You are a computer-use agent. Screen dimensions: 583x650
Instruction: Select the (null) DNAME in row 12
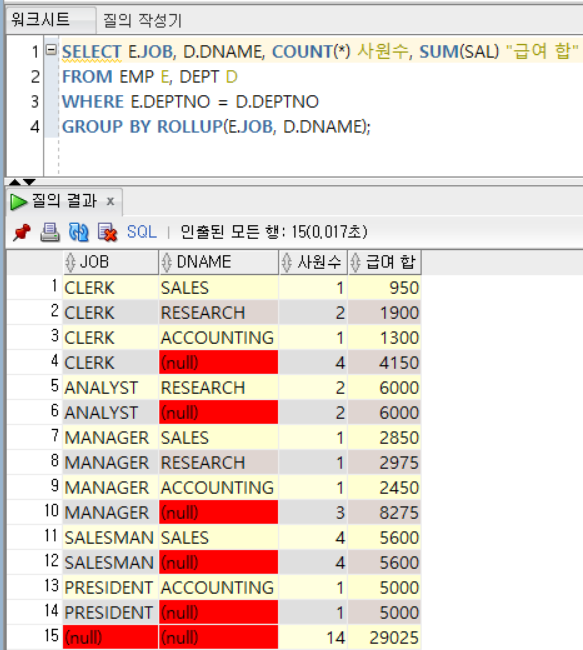pyautogui.click(x=219, y=563)
